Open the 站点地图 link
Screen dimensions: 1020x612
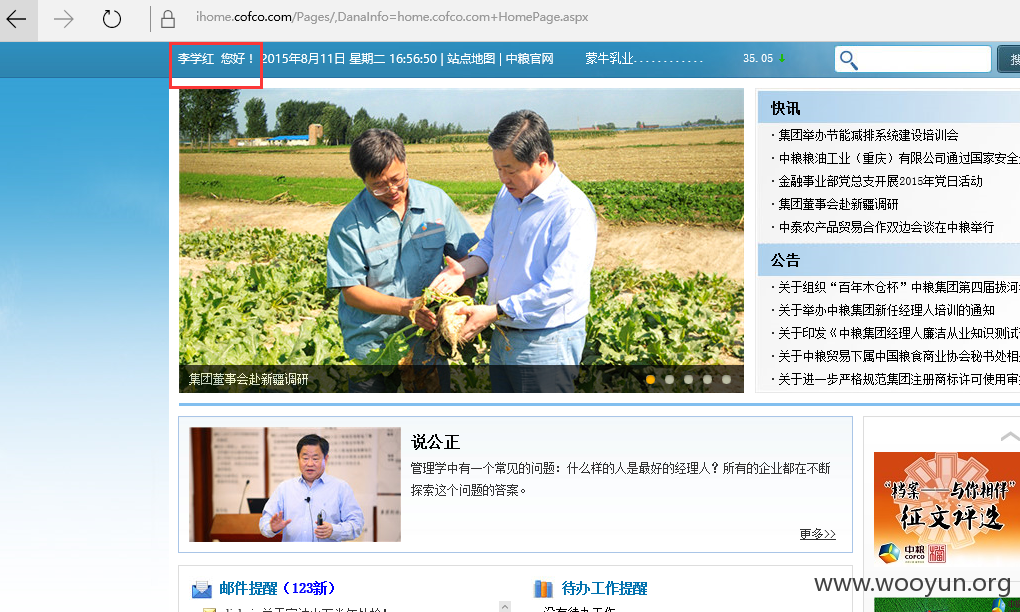tap(471, 59)
